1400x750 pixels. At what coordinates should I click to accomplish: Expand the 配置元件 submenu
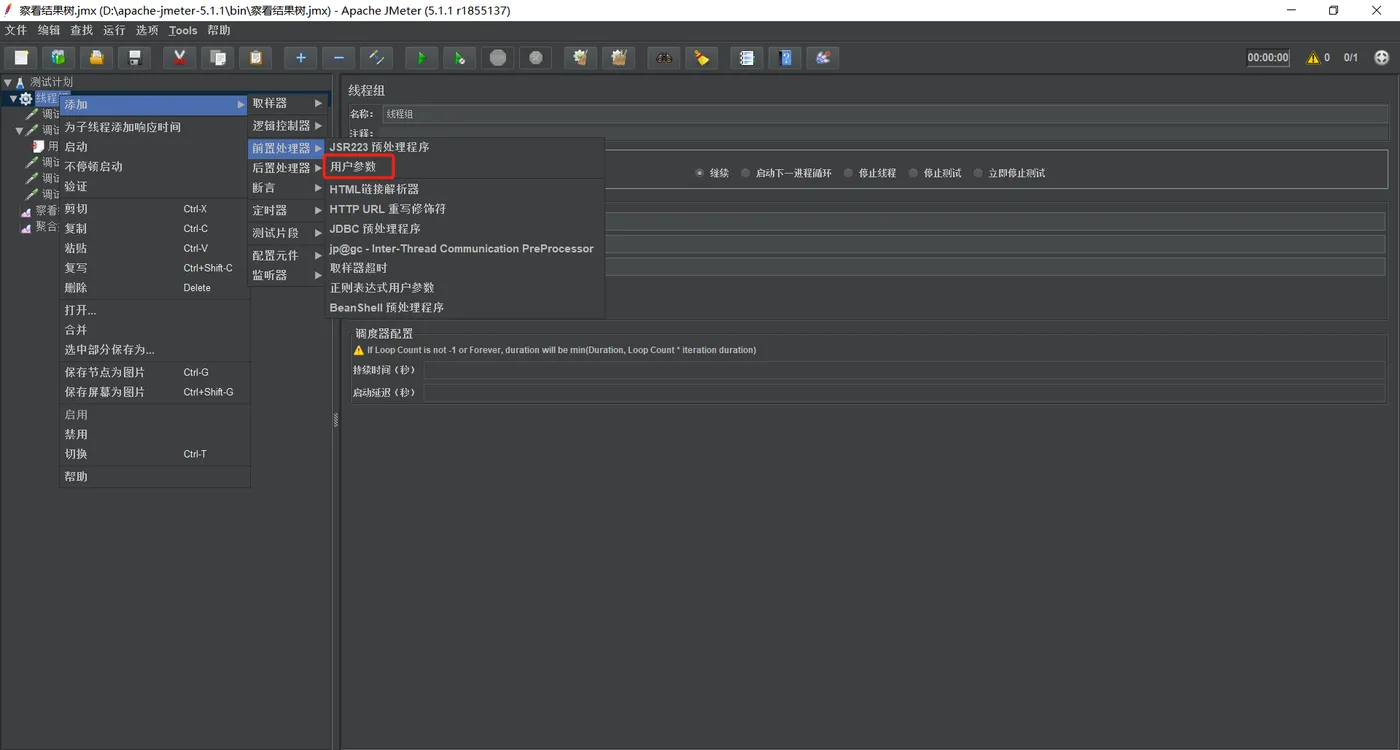287,255
